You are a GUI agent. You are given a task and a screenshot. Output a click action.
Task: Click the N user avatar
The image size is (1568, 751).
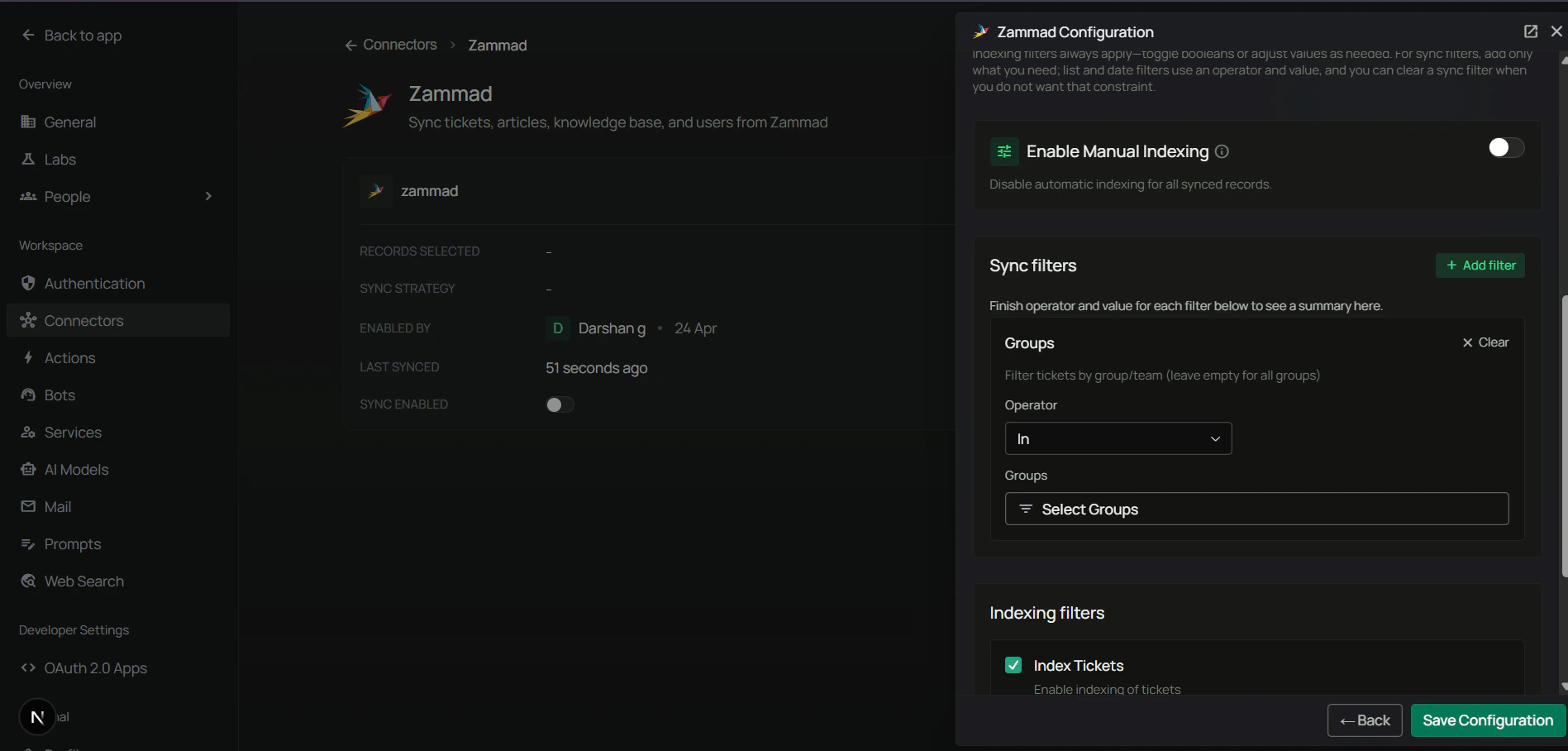point(37,717)
